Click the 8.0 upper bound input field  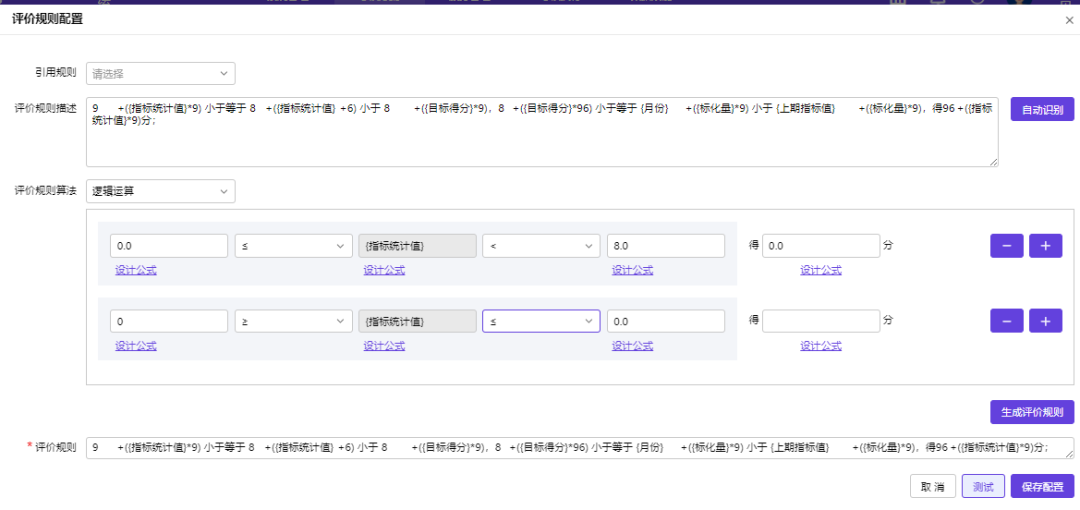665,246
